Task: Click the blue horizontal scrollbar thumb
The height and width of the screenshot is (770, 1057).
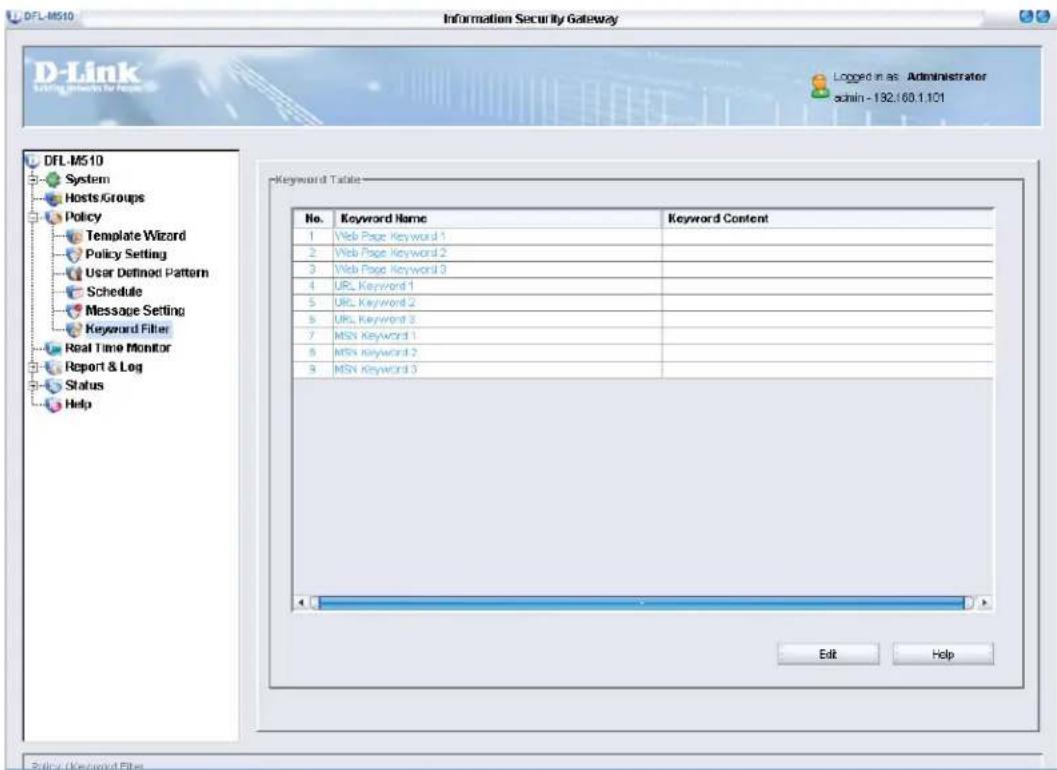Action: tap(642, 602)
